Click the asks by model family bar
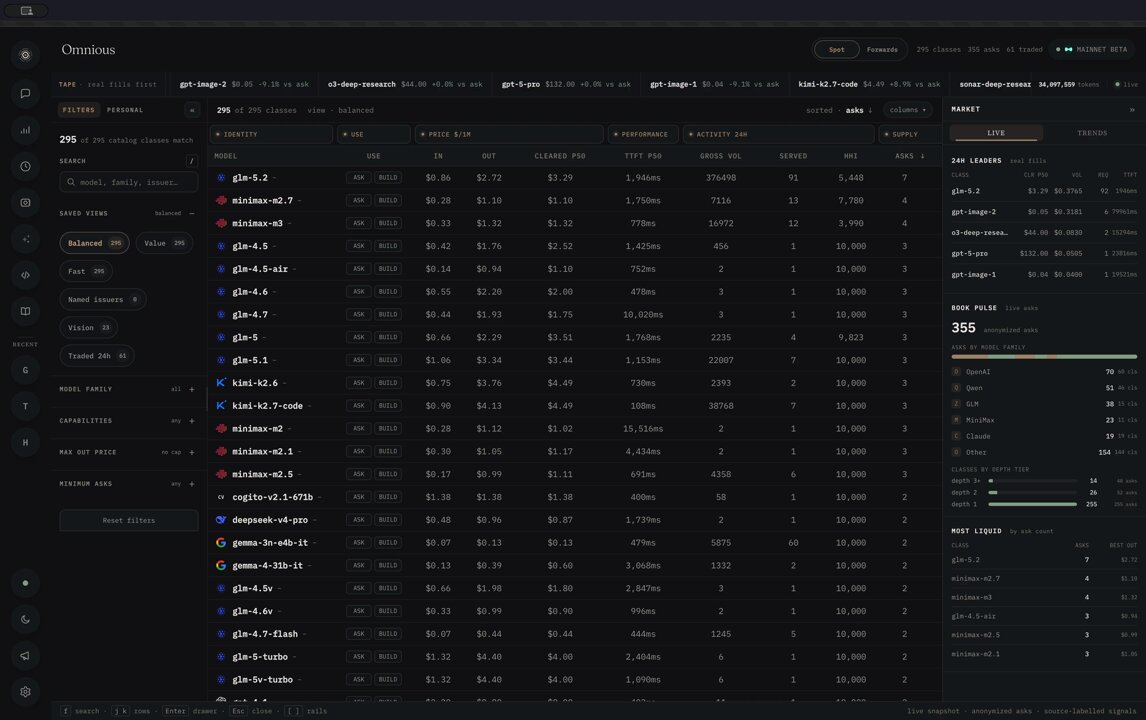Screen dimensions: 1146x720 point(1044,357)
